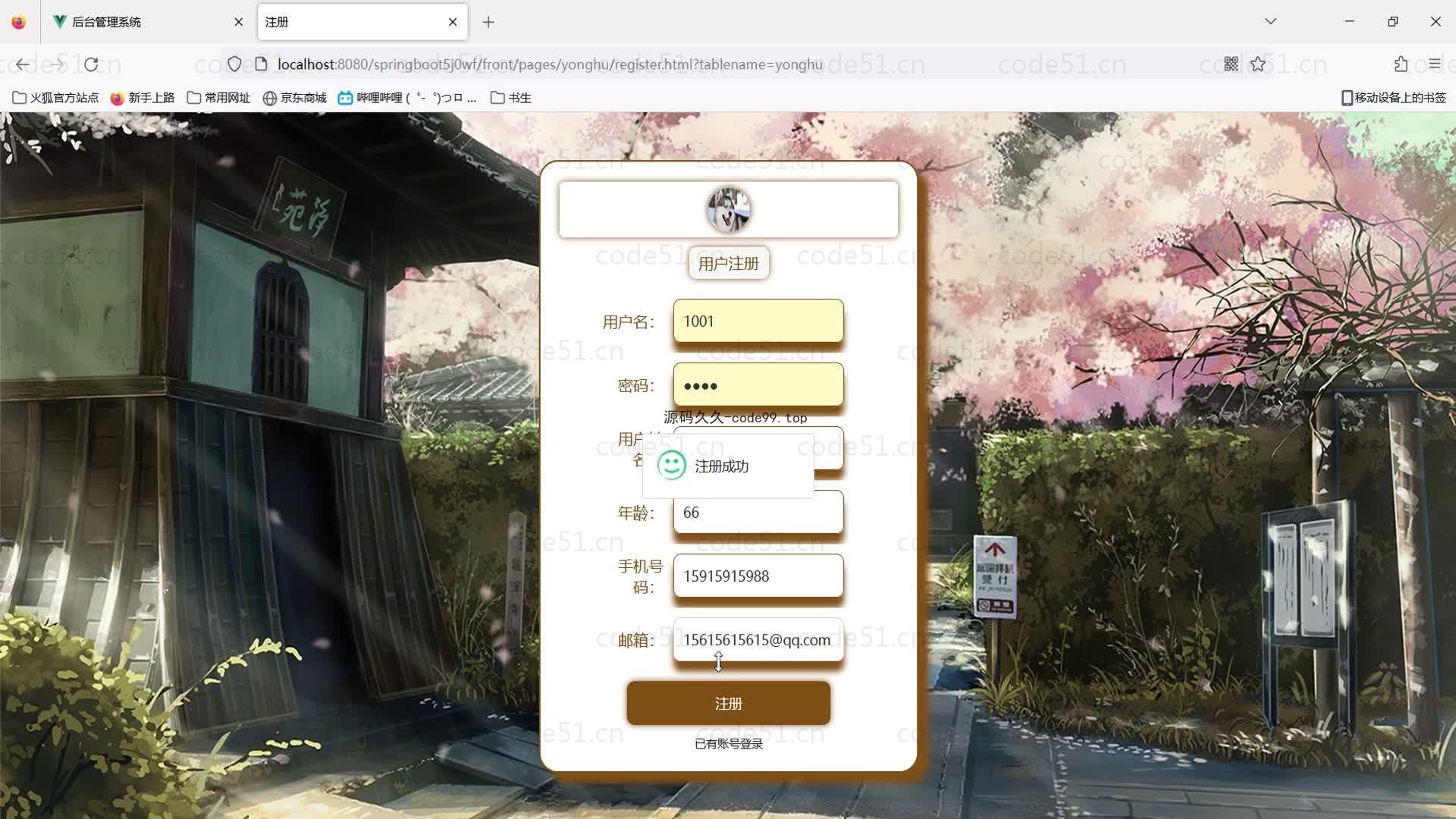Focus the 密码 password field
This screenshot has height=819, width=1456.
click(x=758, y=385)
